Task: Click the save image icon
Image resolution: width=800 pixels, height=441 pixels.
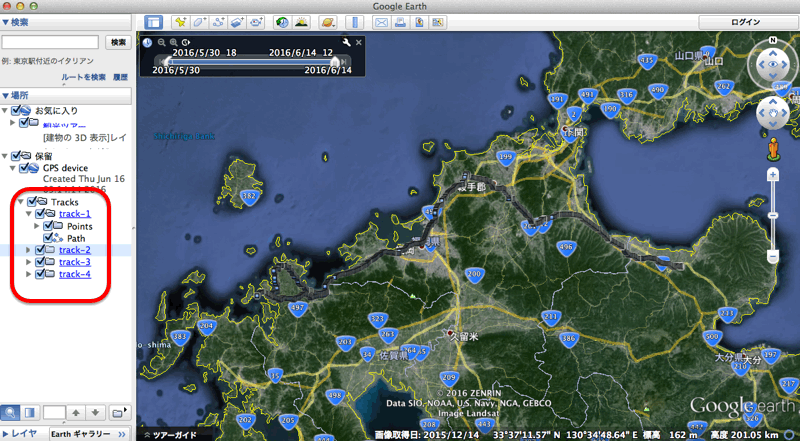Action: click(419, 22)
